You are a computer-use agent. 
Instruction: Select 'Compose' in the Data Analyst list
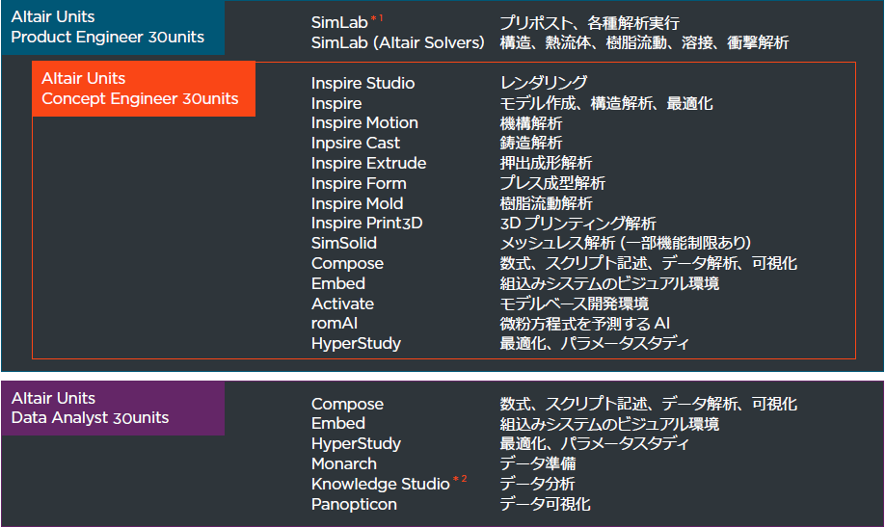tap(347, 404)
